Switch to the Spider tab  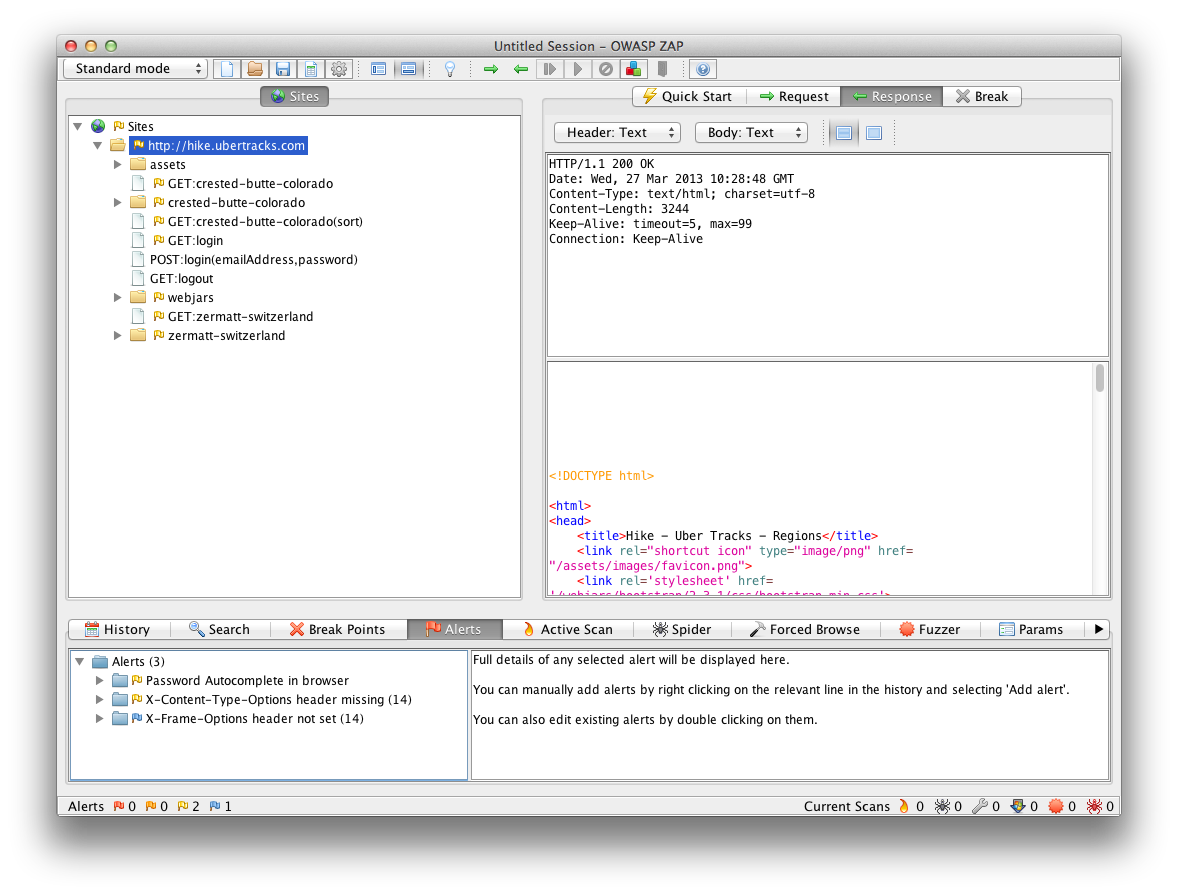point(681,629)
